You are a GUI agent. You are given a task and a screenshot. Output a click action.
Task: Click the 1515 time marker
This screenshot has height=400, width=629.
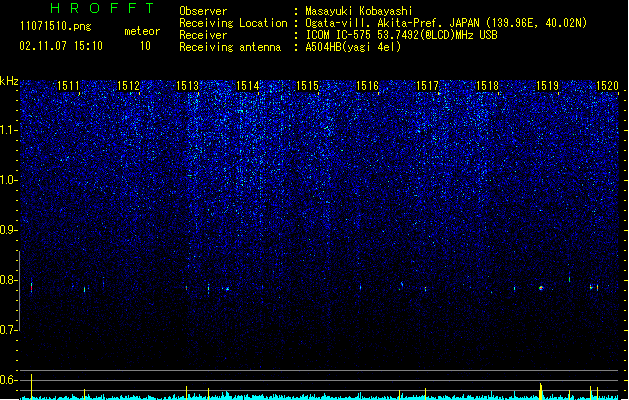(x=307, y=86)
